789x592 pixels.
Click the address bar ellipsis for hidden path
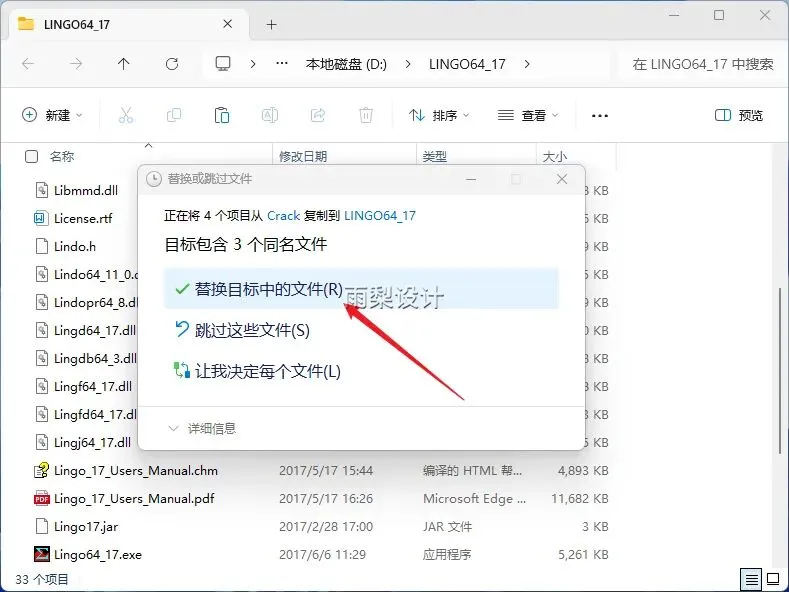[282, 63]
